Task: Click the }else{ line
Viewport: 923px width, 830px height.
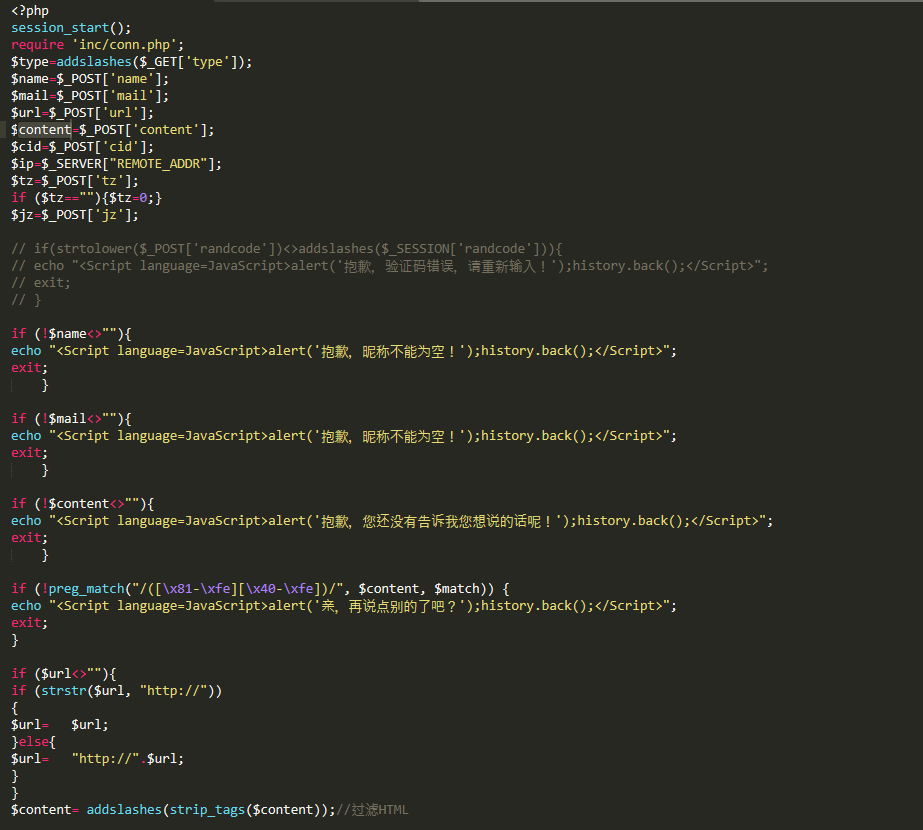Action: pos(33,742)
